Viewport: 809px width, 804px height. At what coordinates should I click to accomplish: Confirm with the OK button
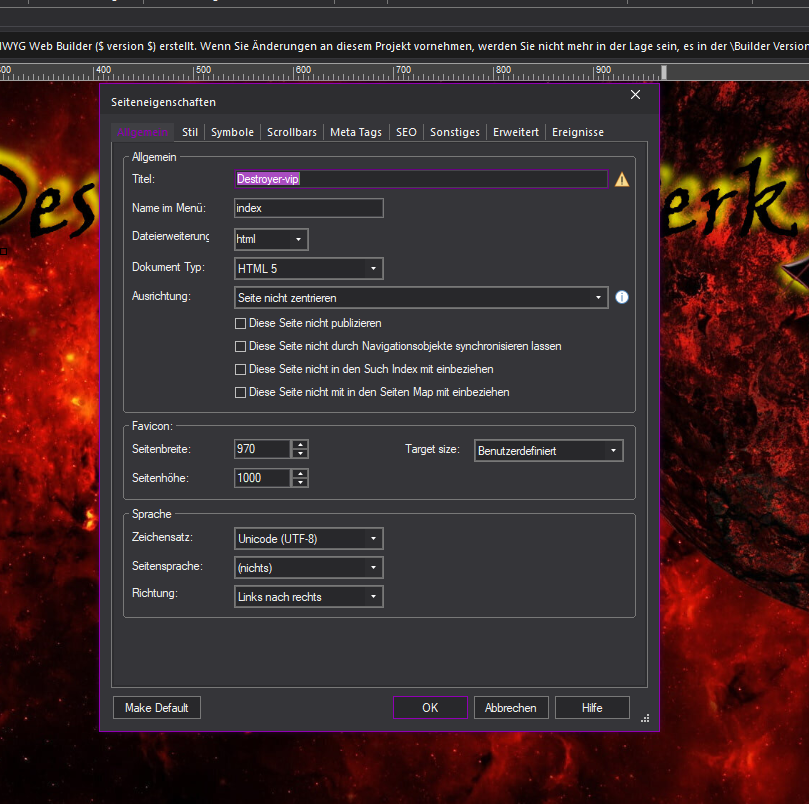[x=430, y=707]
